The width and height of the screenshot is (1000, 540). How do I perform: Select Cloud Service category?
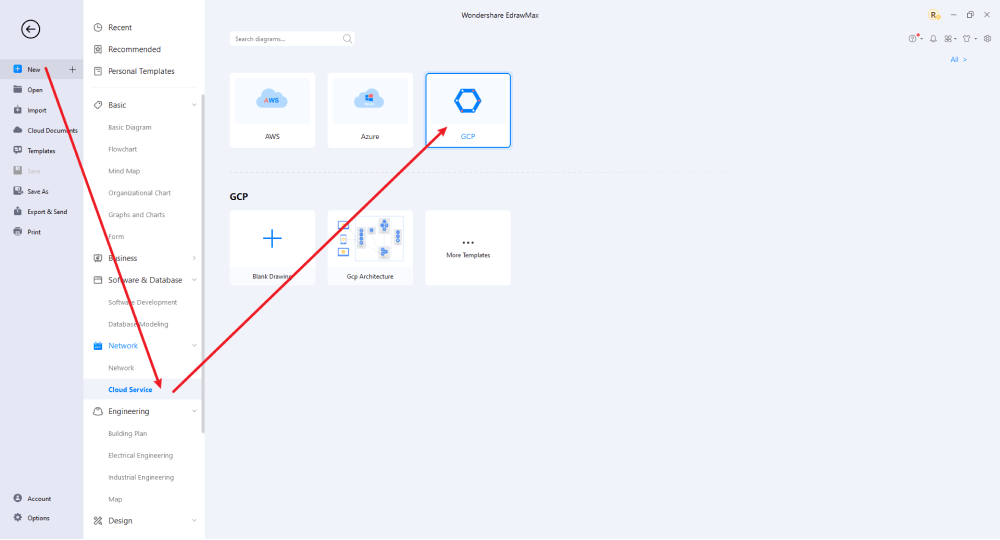click(130, 390)
